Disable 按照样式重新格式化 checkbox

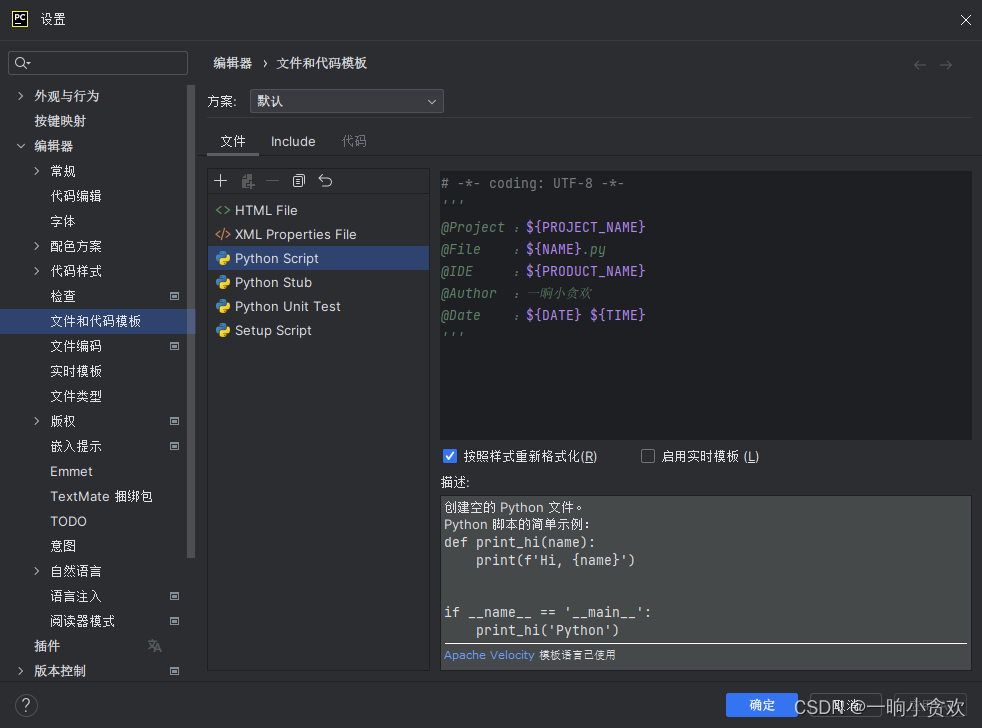coord(450,456)
